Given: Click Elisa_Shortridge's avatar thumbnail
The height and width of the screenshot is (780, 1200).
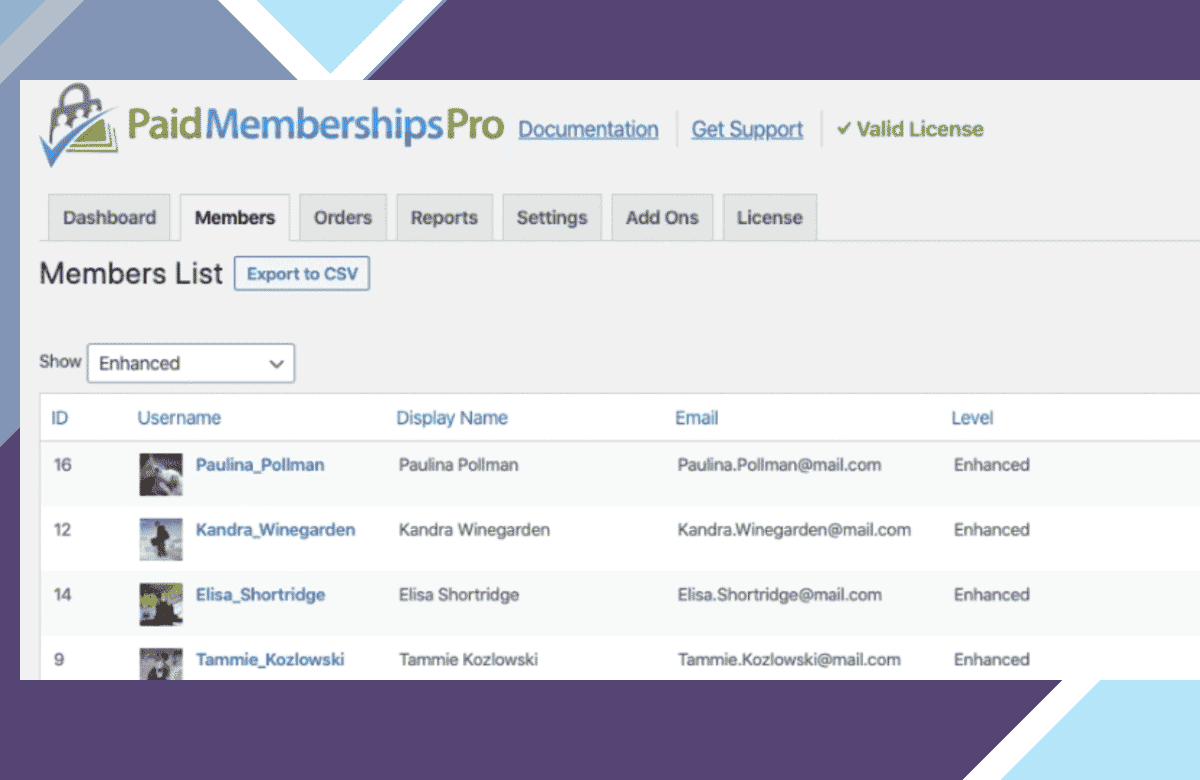Looking at the screenshot, I should [161, 604].
